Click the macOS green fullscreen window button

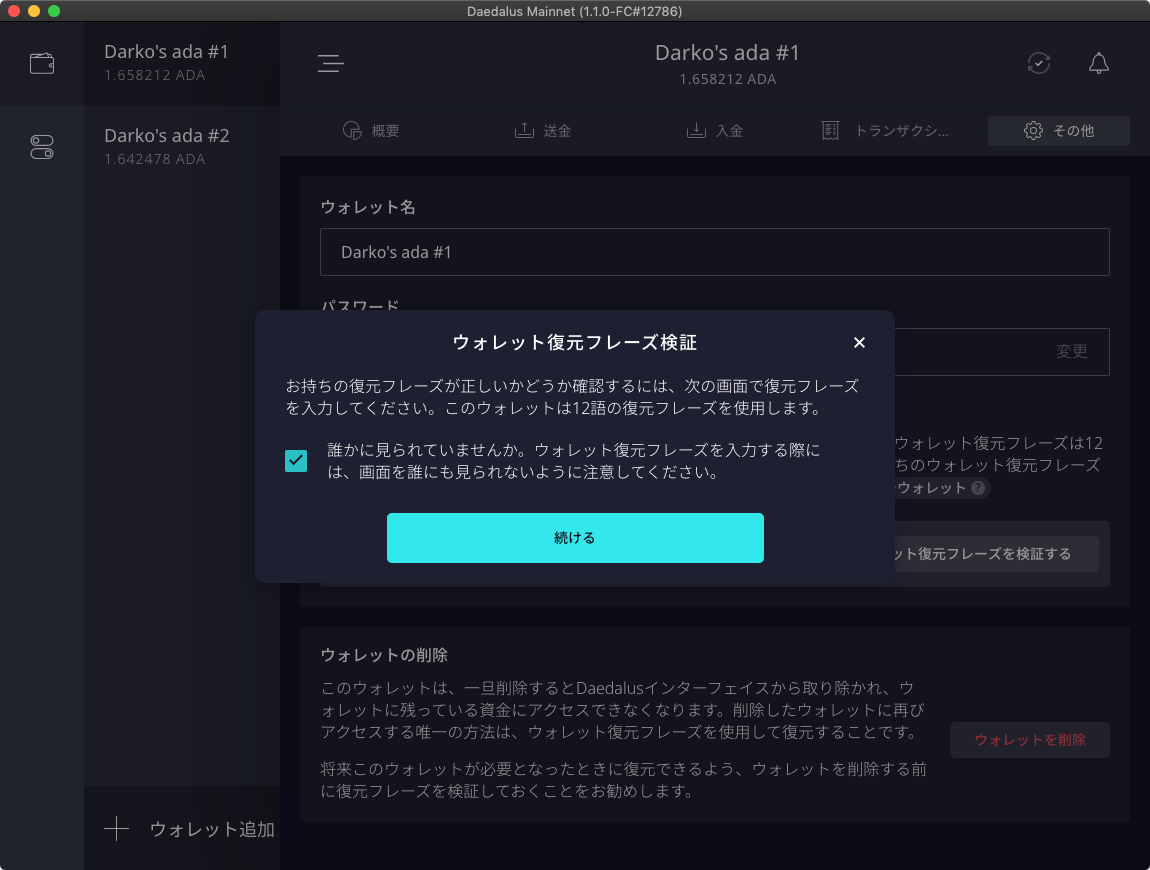(54, 11)
